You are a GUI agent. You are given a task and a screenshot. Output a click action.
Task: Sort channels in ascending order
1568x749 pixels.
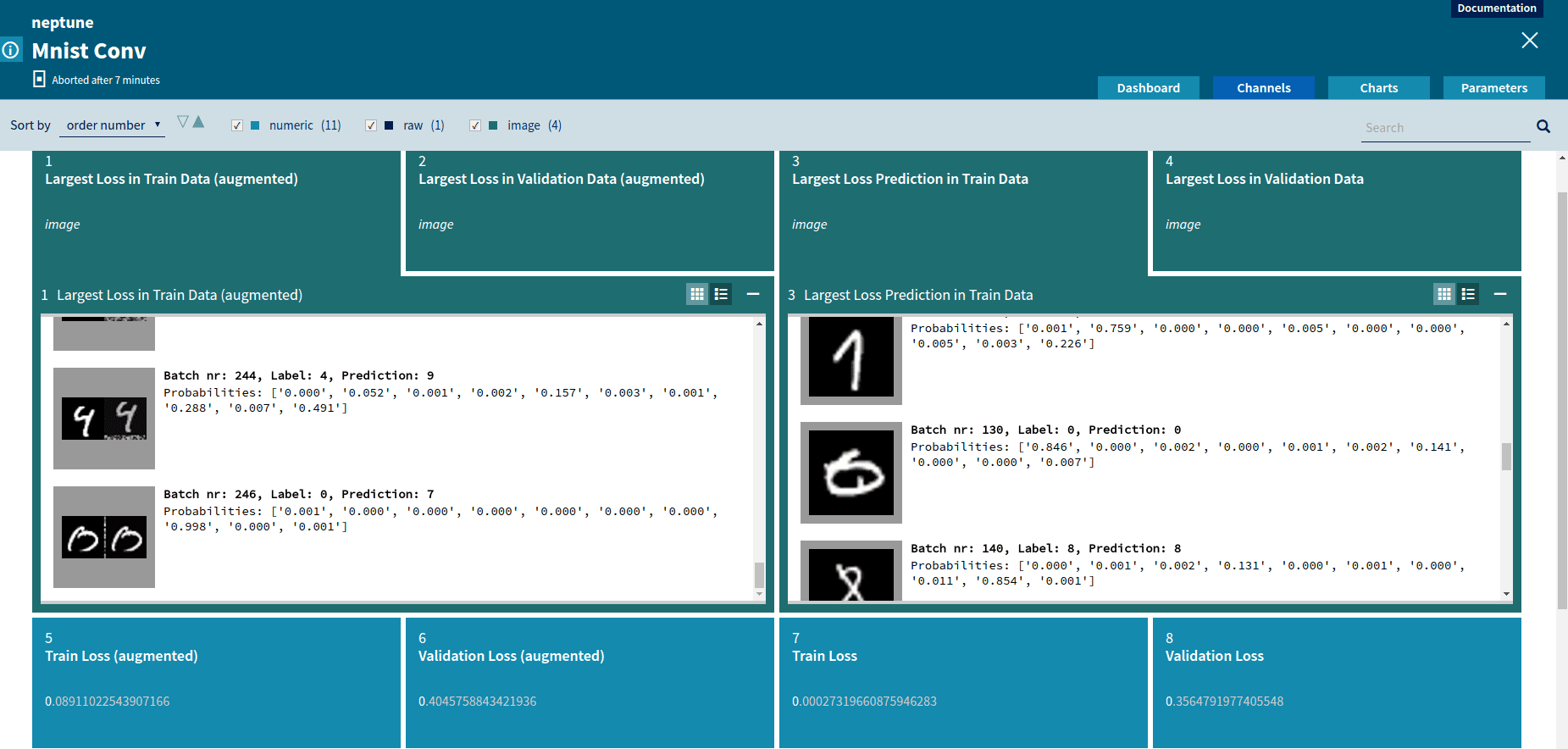(199, 122)
